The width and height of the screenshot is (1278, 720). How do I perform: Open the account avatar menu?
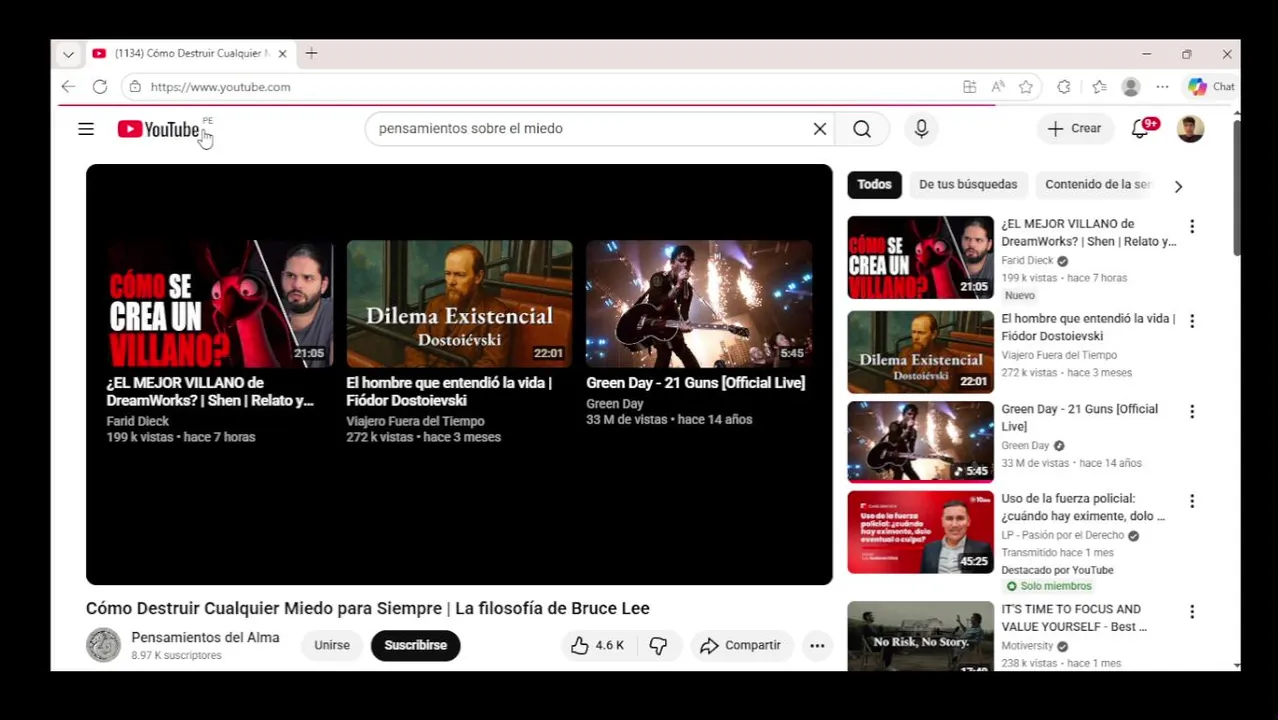tap(1190, 128)
